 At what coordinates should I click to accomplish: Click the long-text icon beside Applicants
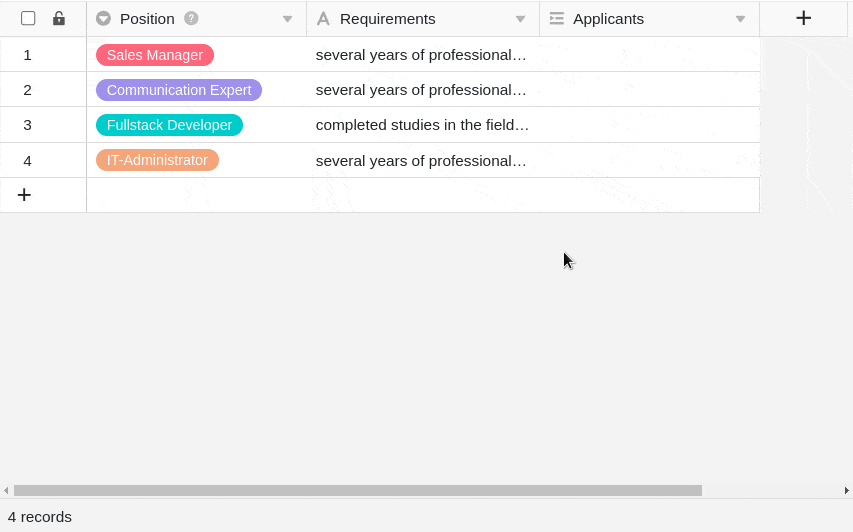[x=557, y=19]
